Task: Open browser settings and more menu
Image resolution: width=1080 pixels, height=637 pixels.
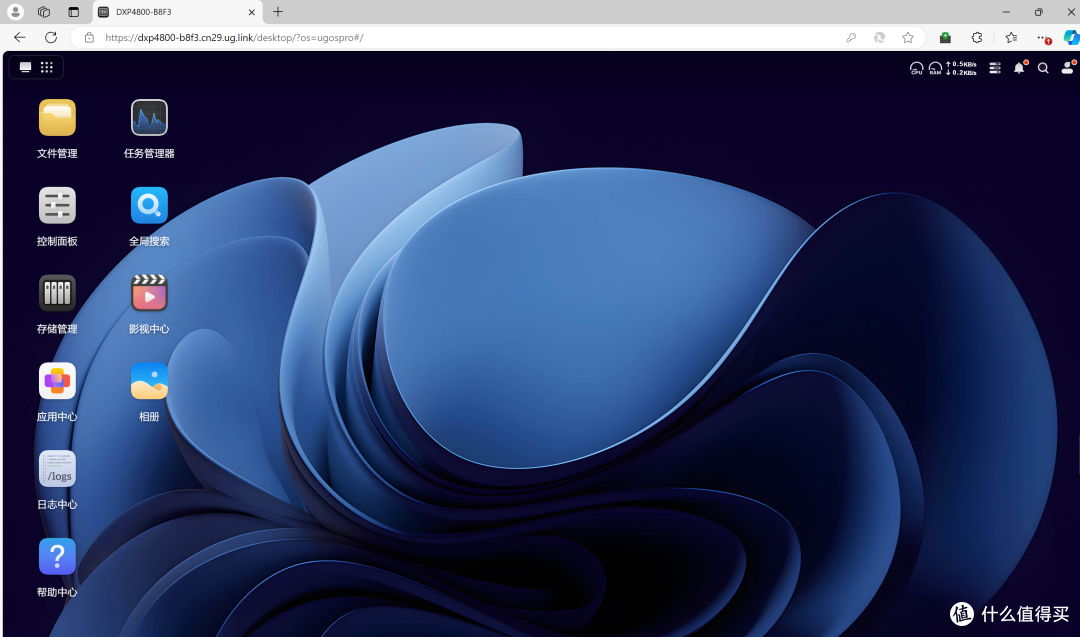Action: [x=1044, y=39]
